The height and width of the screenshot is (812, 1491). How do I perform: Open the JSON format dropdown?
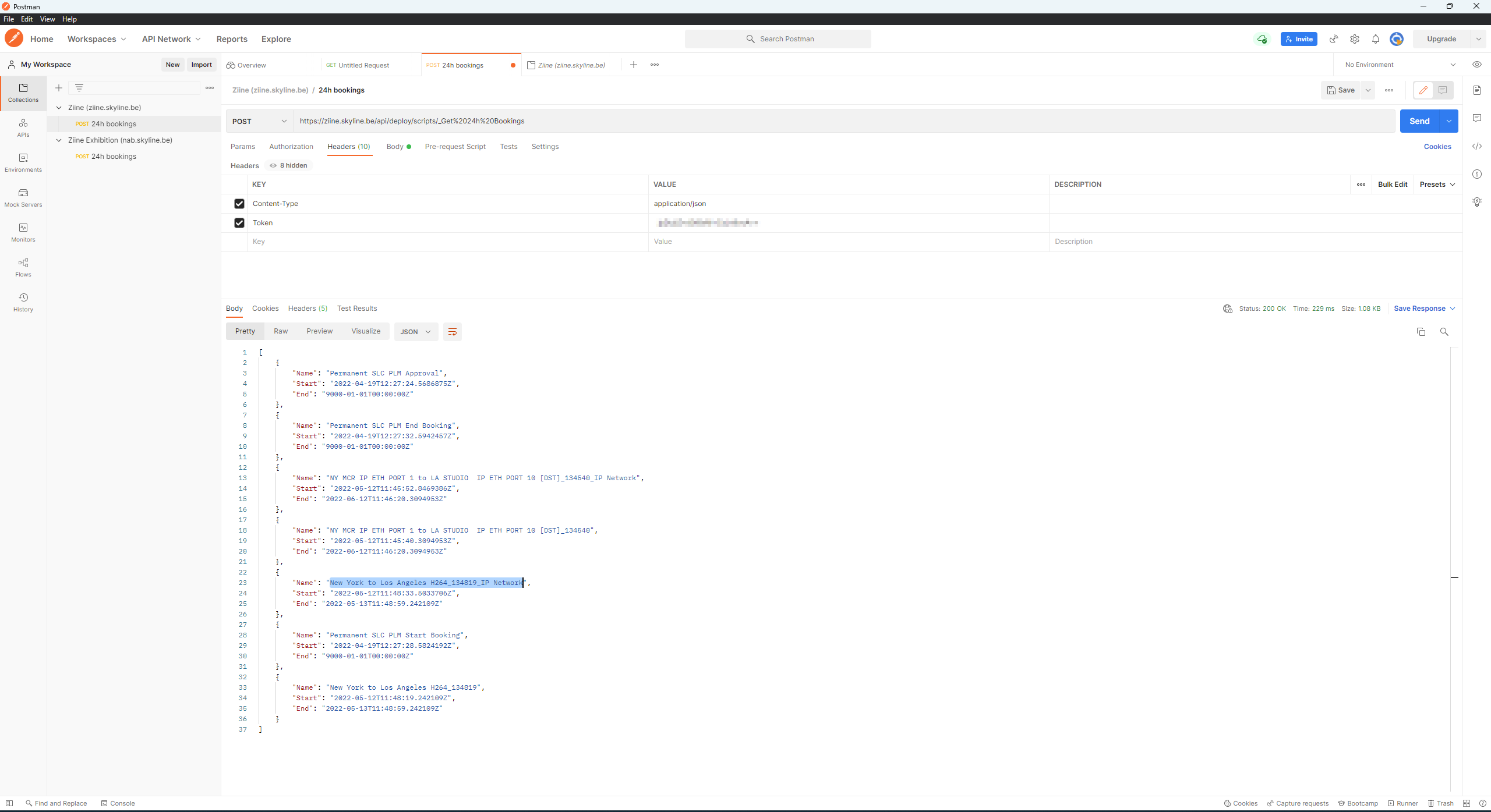(416, 332)
